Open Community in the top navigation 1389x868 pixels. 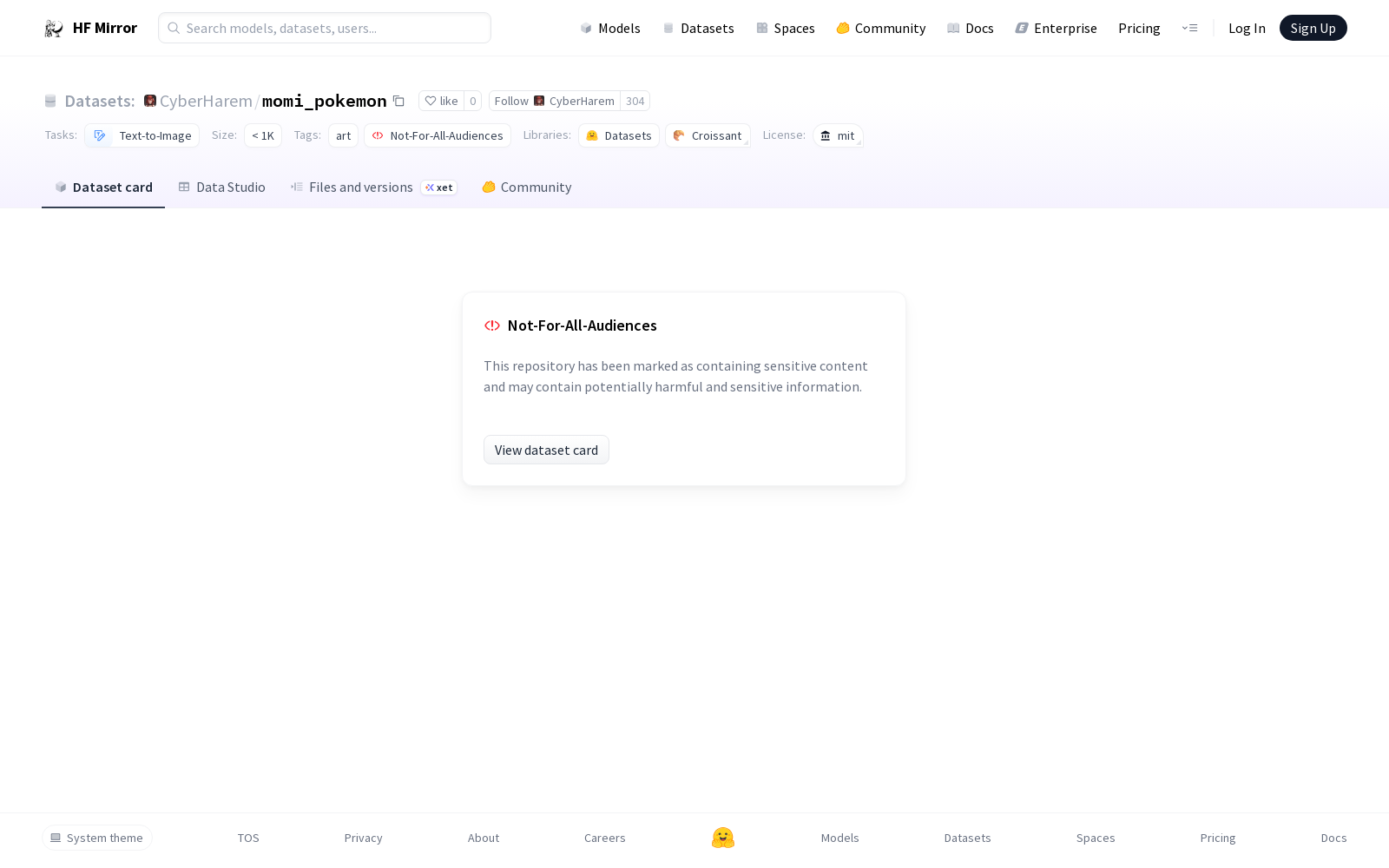tap(880, 28)
